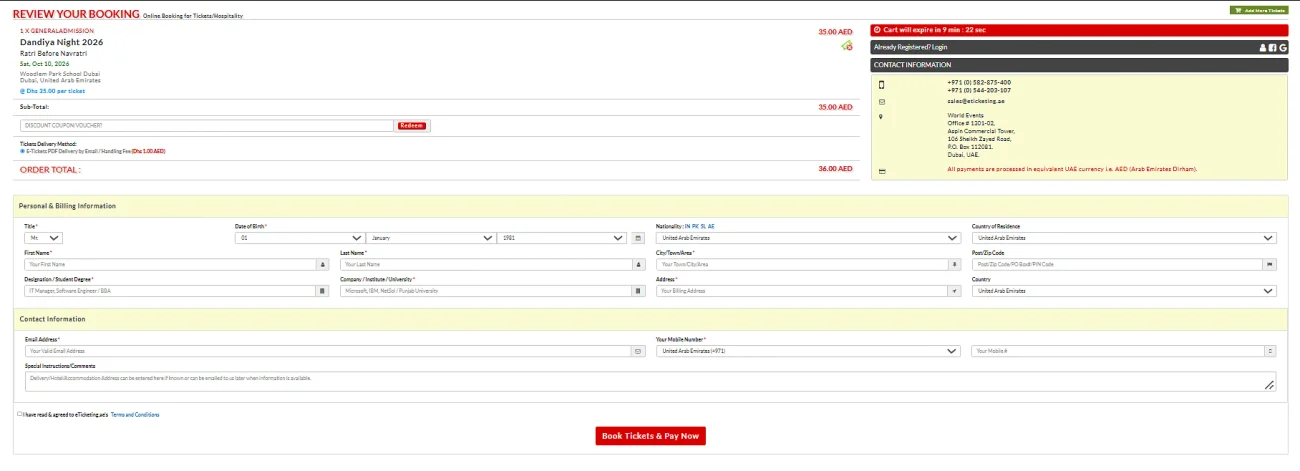Click the envelope icon in Email Address field
Image resolution: width=1300 pixels, height=471 pixels.
(639, 351)
